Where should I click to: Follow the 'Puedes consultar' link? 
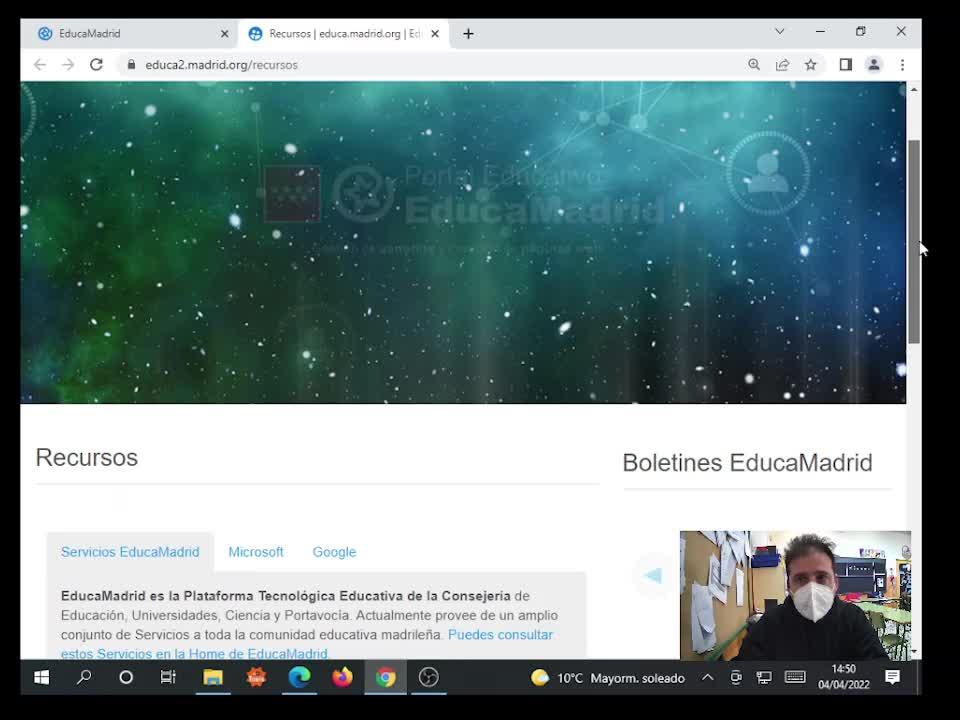[x=500, y=635]
